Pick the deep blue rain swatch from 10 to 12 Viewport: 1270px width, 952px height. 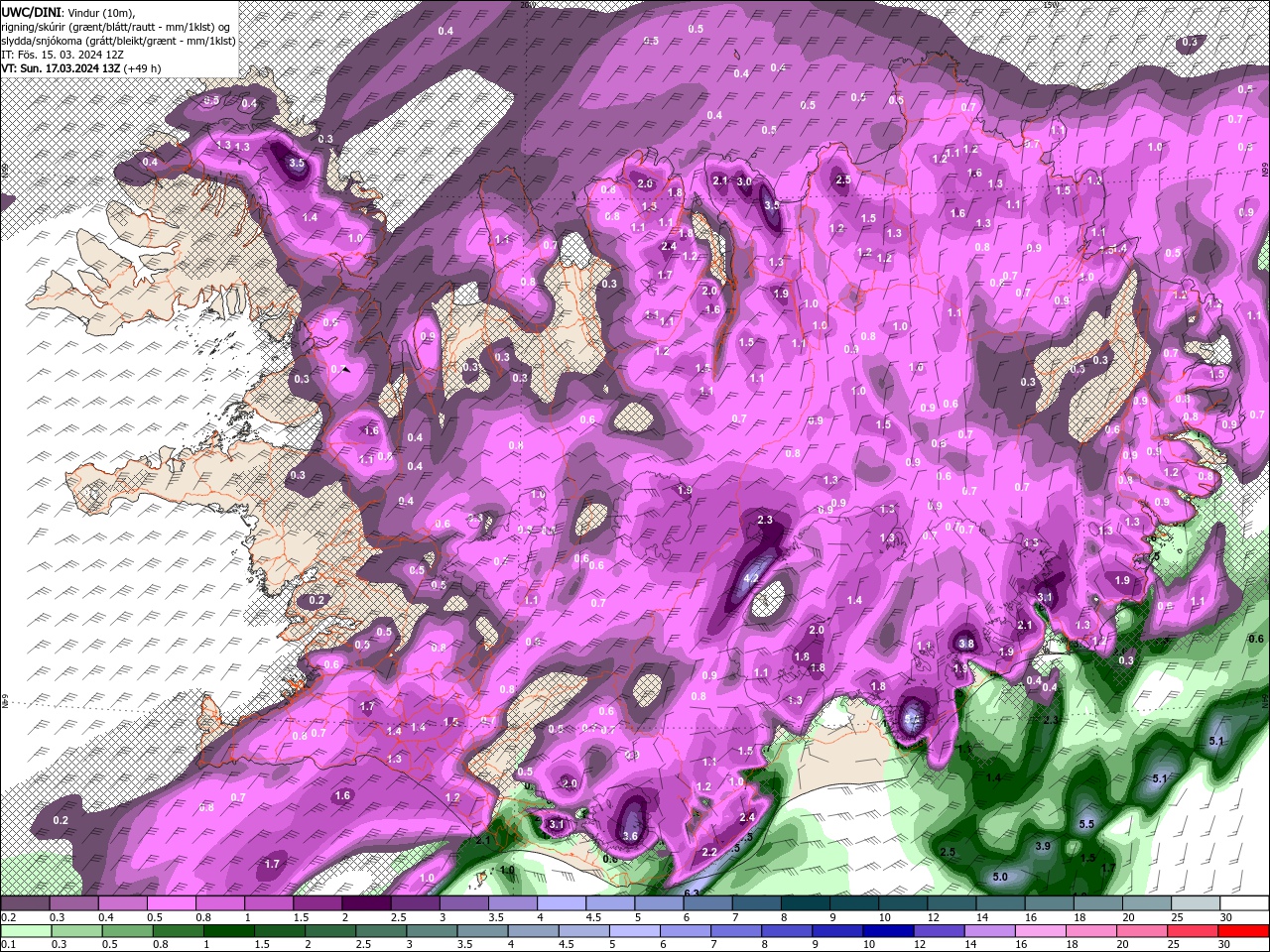point(889,931)
